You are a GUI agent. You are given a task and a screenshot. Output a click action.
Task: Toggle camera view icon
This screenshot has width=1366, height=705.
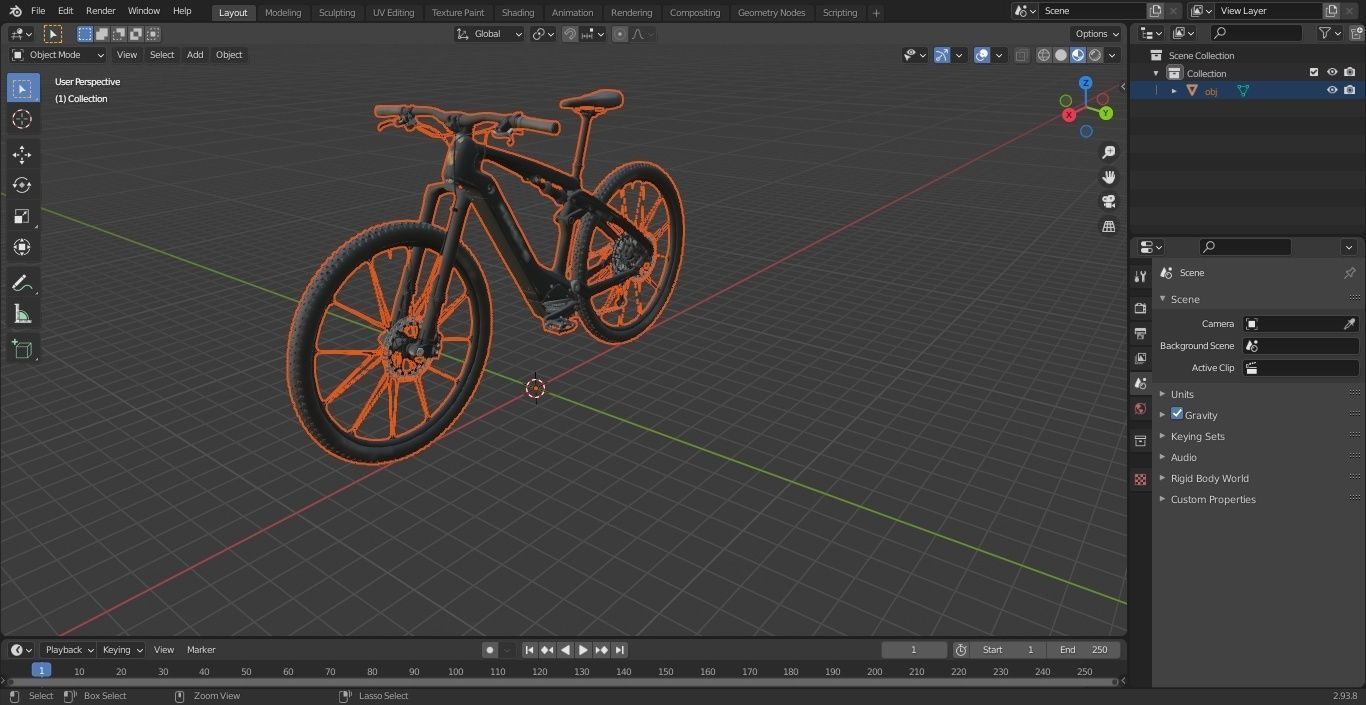[1109, 201]
